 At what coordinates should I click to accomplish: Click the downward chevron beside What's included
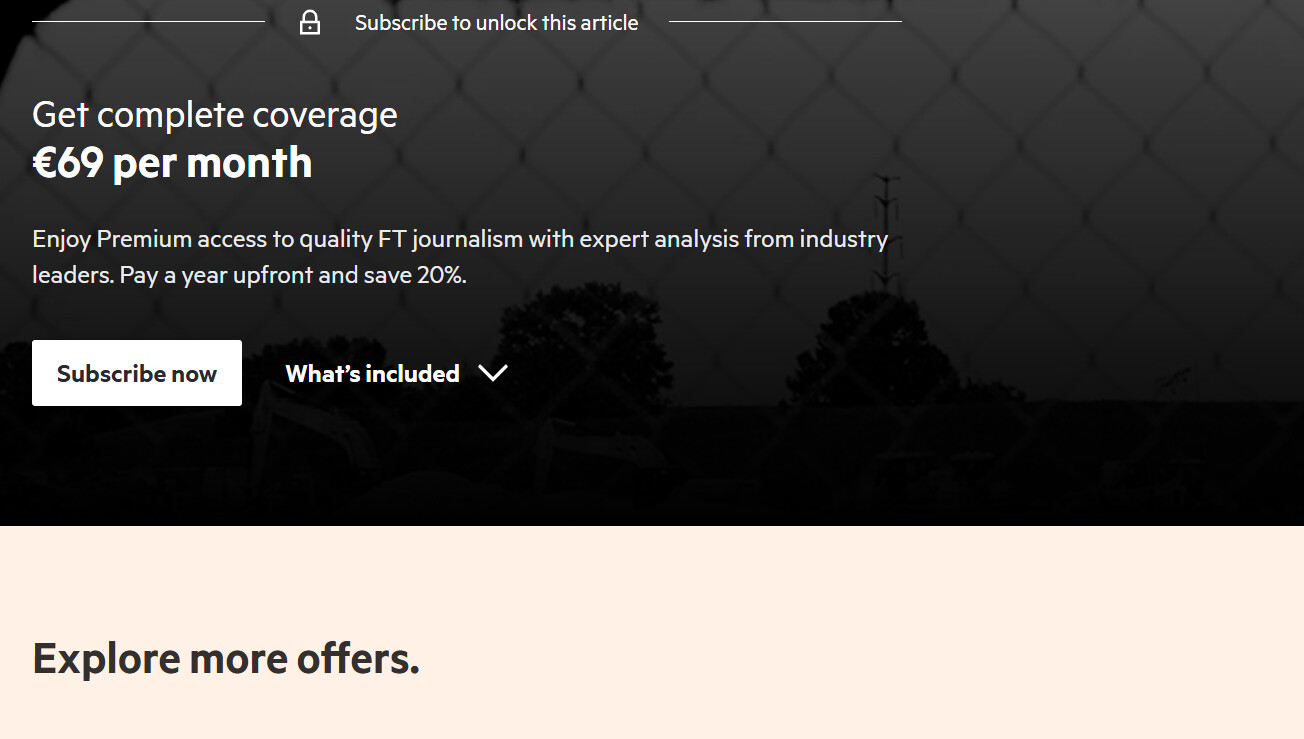point(493,373)
